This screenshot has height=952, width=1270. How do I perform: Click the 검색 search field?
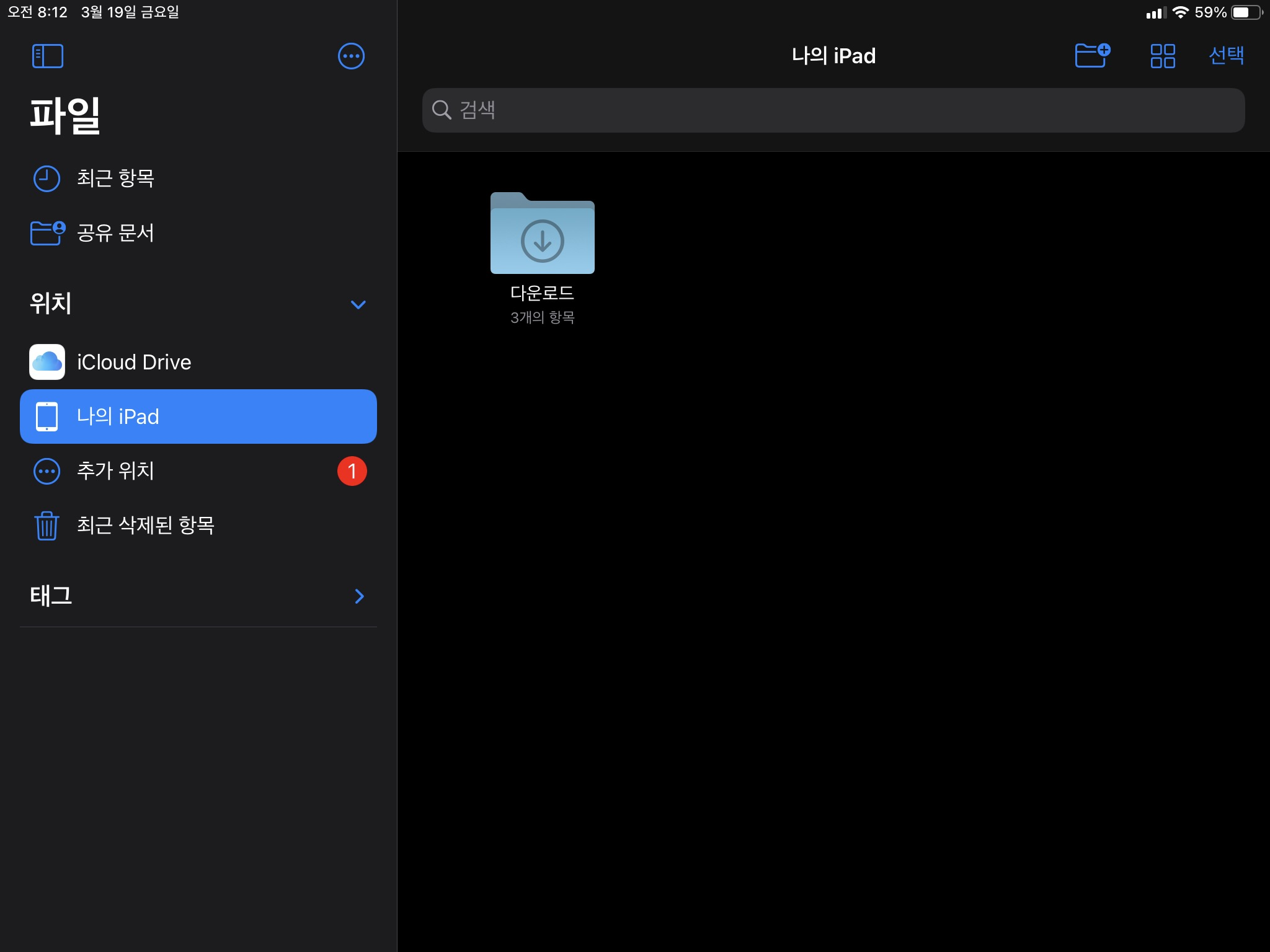click(x=833, y=110)
